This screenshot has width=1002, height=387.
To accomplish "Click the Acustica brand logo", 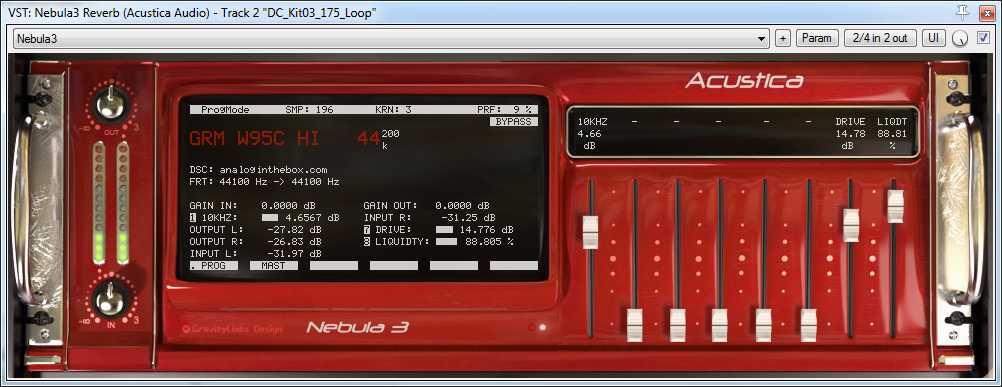I will (744, 81).
